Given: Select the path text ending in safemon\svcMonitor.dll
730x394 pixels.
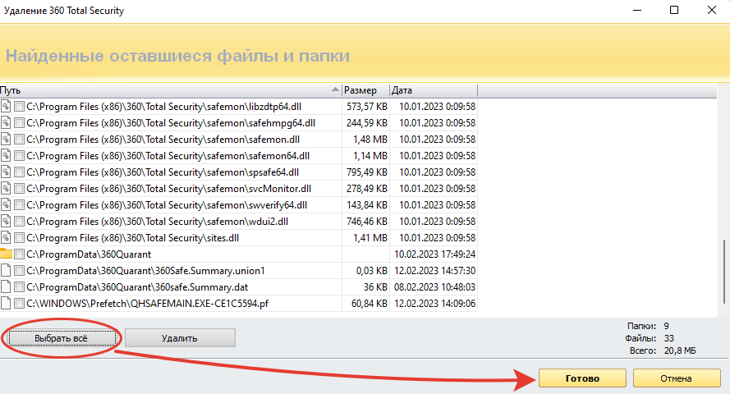Looking at the screenshot, I should [x=169, y=189].
